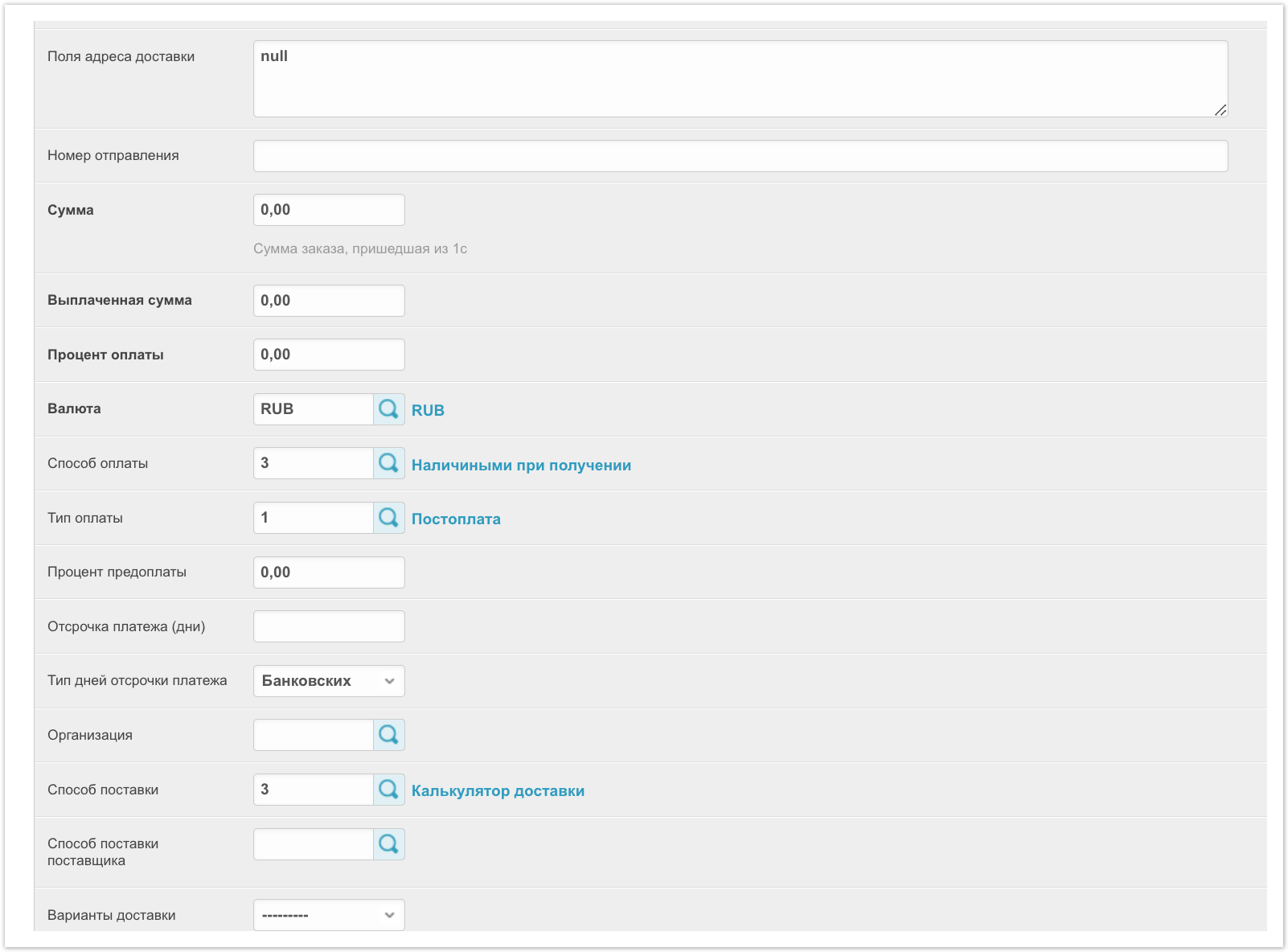
Task: Open Способ поставки поставщика search icon
Action: coord(388,844)
